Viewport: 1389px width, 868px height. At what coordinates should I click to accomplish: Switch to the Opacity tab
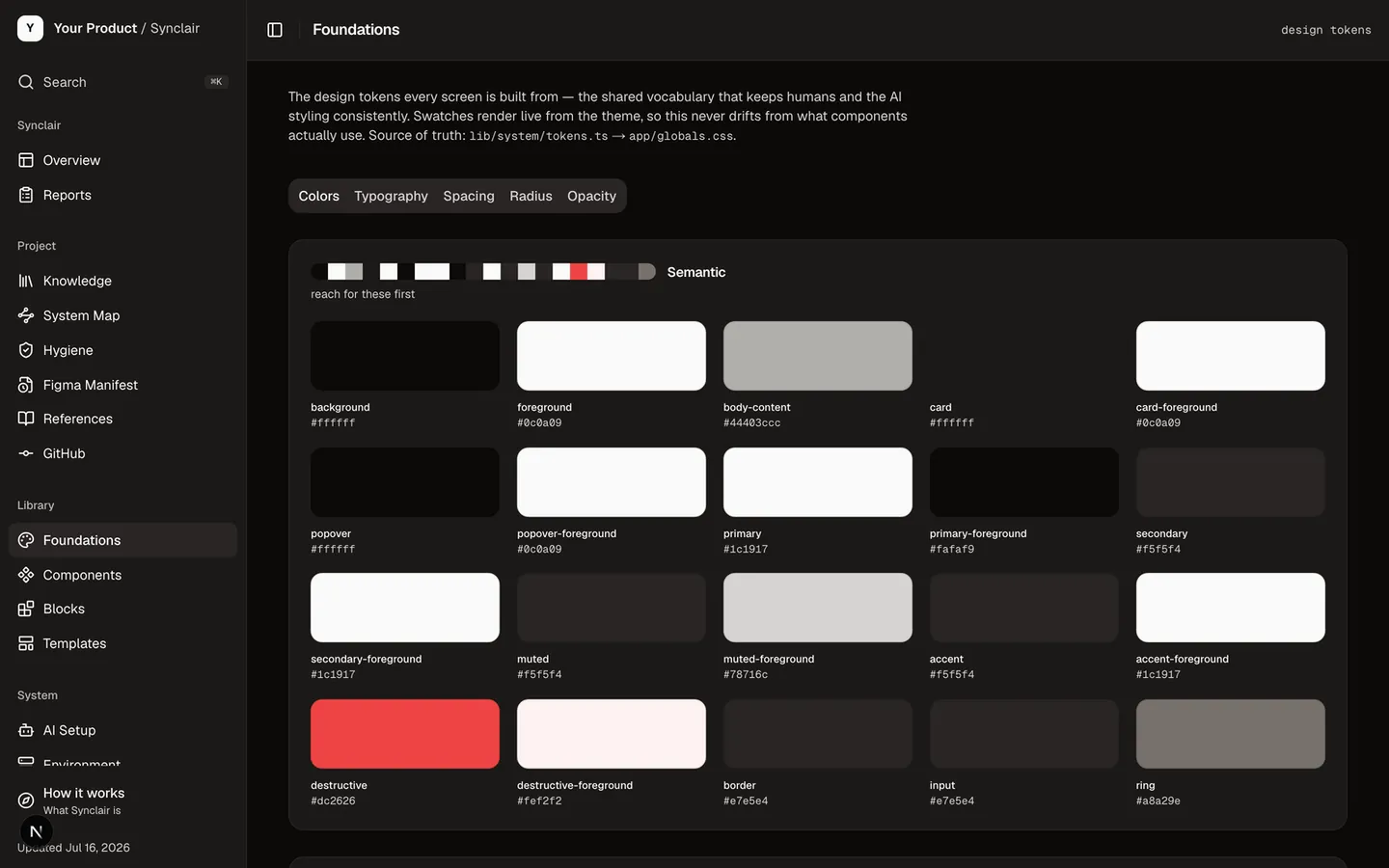591,196
